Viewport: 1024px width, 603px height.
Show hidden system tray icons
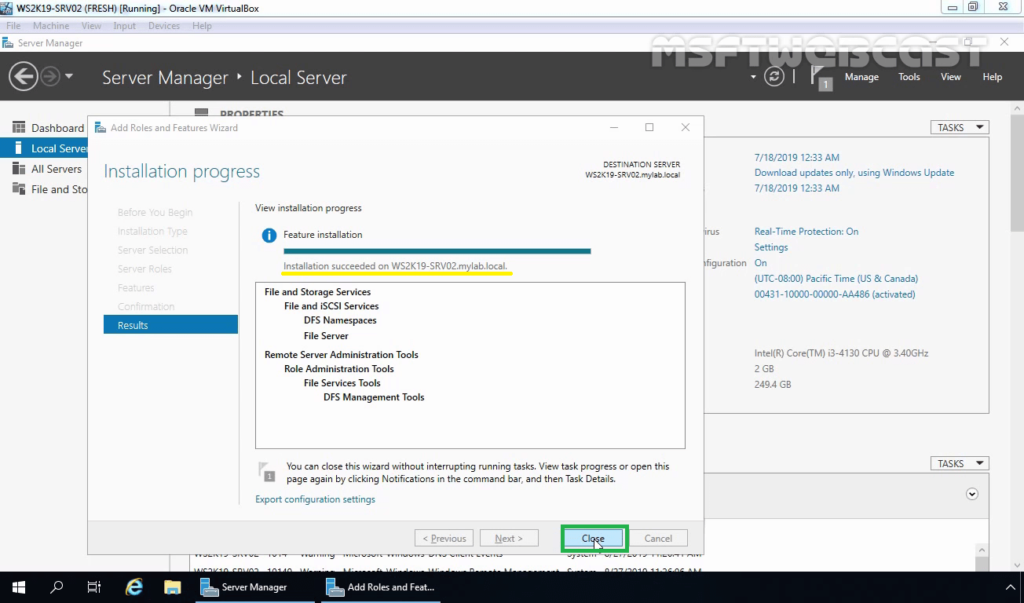coord(1010,587)
